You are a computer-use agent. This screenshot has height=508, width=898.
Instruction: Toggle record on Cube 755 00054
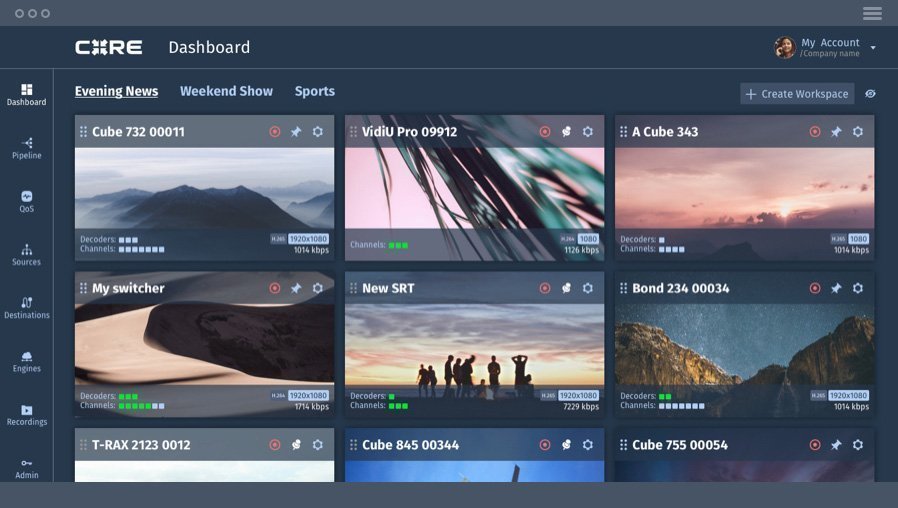815,444
